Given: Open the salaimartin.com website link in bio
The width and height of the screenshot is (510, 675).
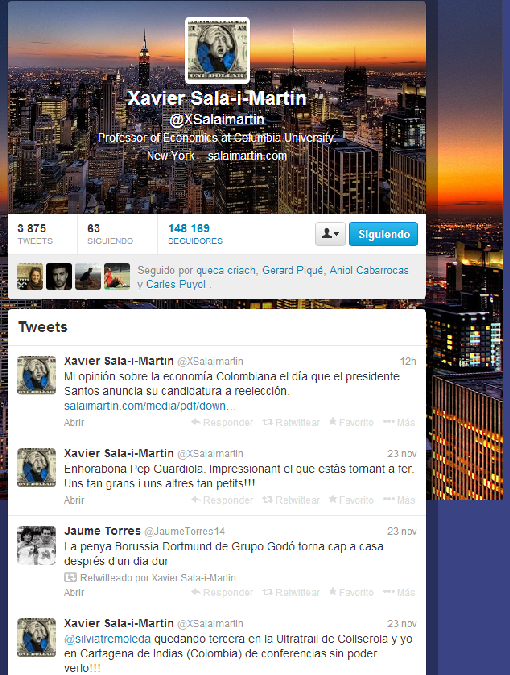Looking at the screenshot, I should coord(247,156).
